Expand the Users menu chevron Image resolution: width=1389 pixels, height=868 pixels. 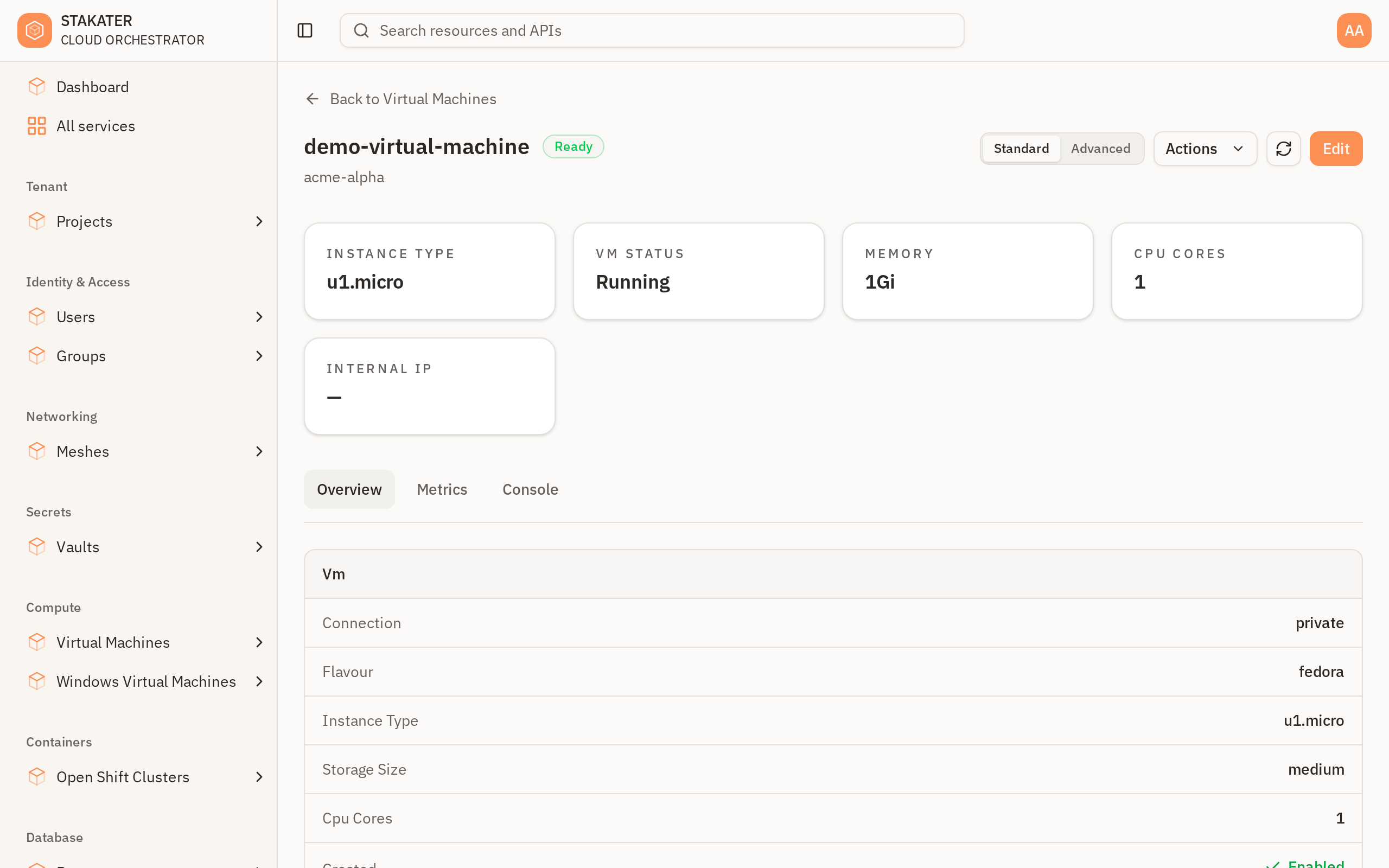[x=259, y=317]
